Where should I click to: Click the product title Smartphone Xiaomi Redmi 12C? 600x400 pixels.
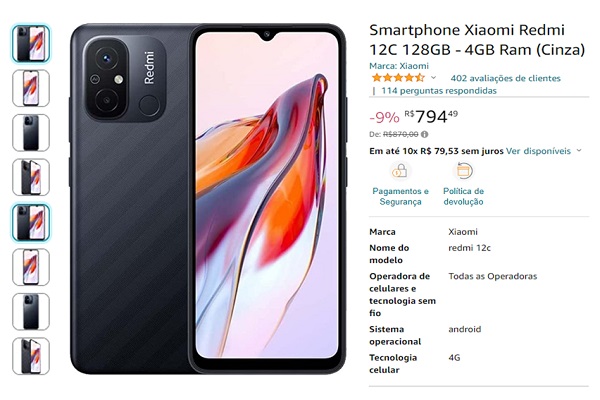(477, 40)
